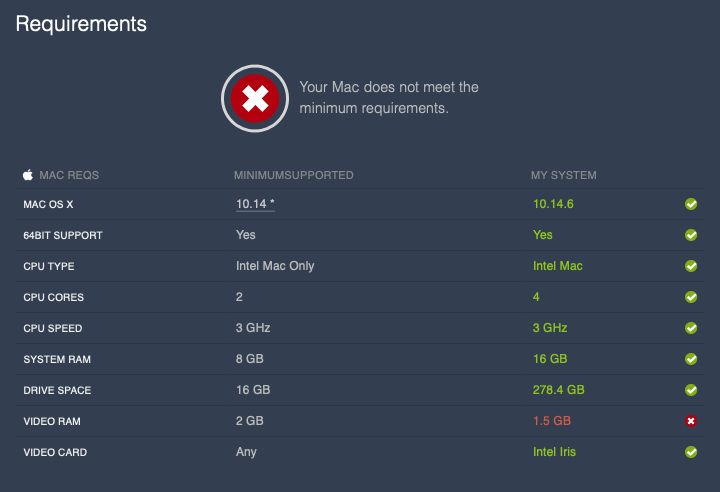Click green checkmark for VIDEO CARD

pos(690,452)
